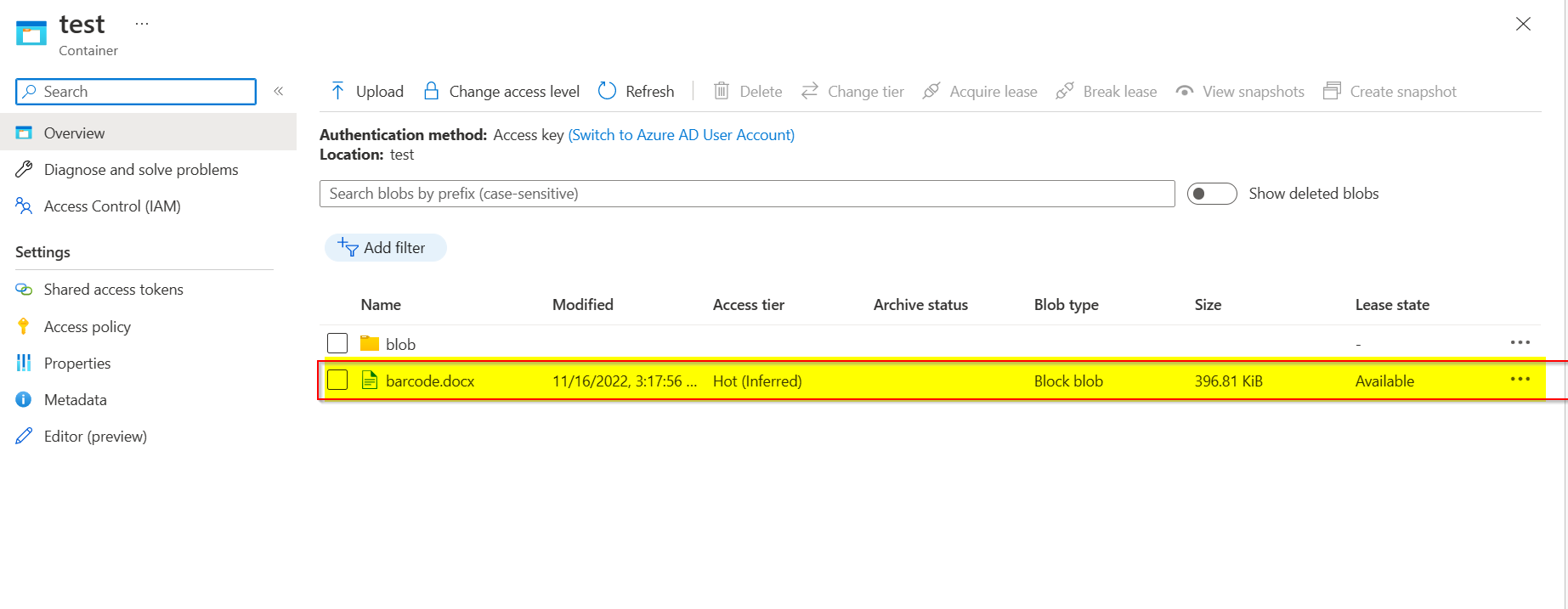Open more options for blob folder row
This screenshot has width=1568, height=609.
[1520, 342]
